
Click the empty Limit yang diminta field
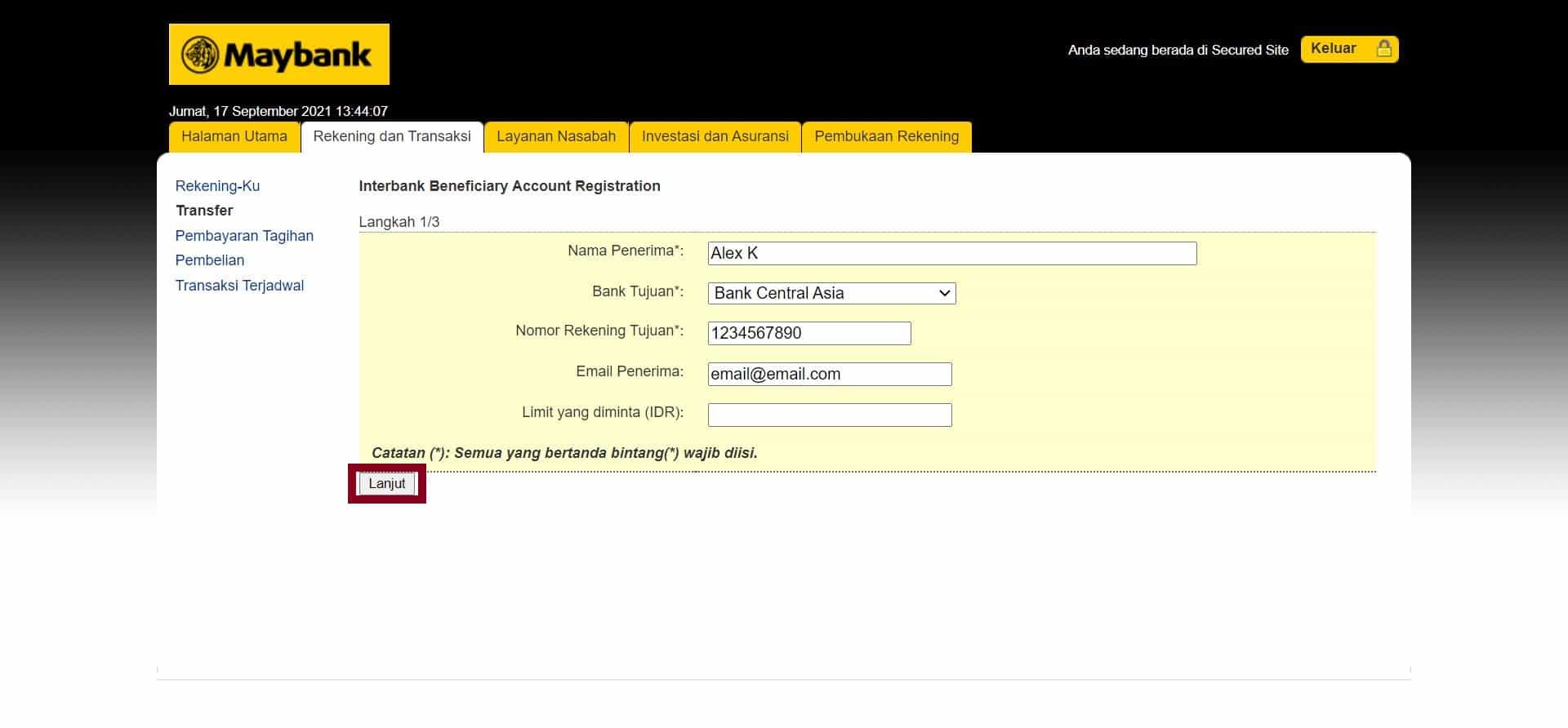point(829,415)
